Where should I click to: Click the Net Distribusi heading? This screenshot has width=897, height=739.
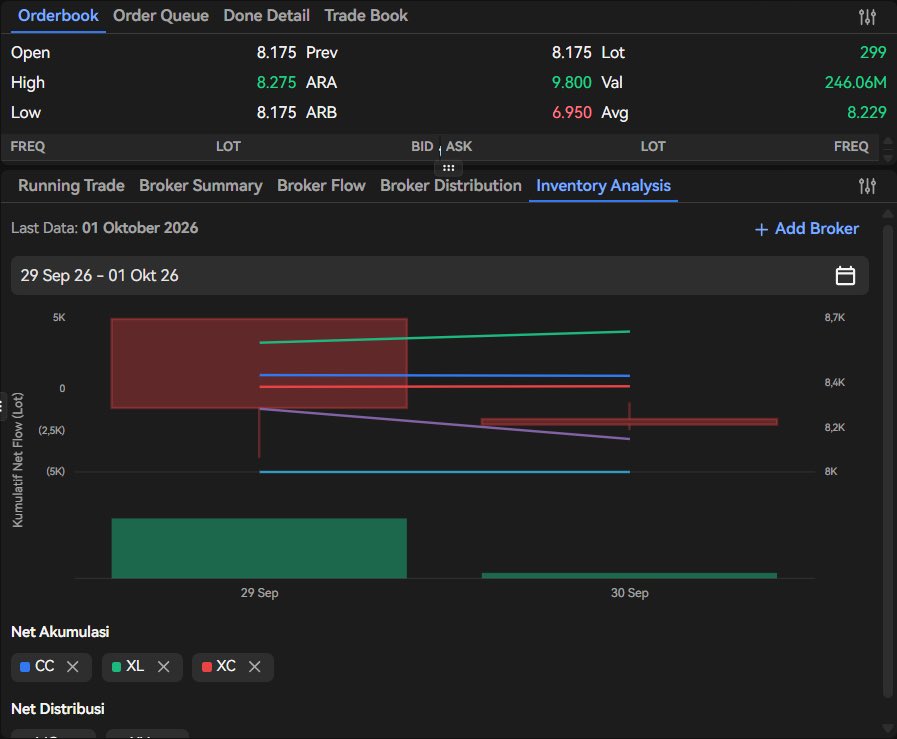tap(58, 709)
